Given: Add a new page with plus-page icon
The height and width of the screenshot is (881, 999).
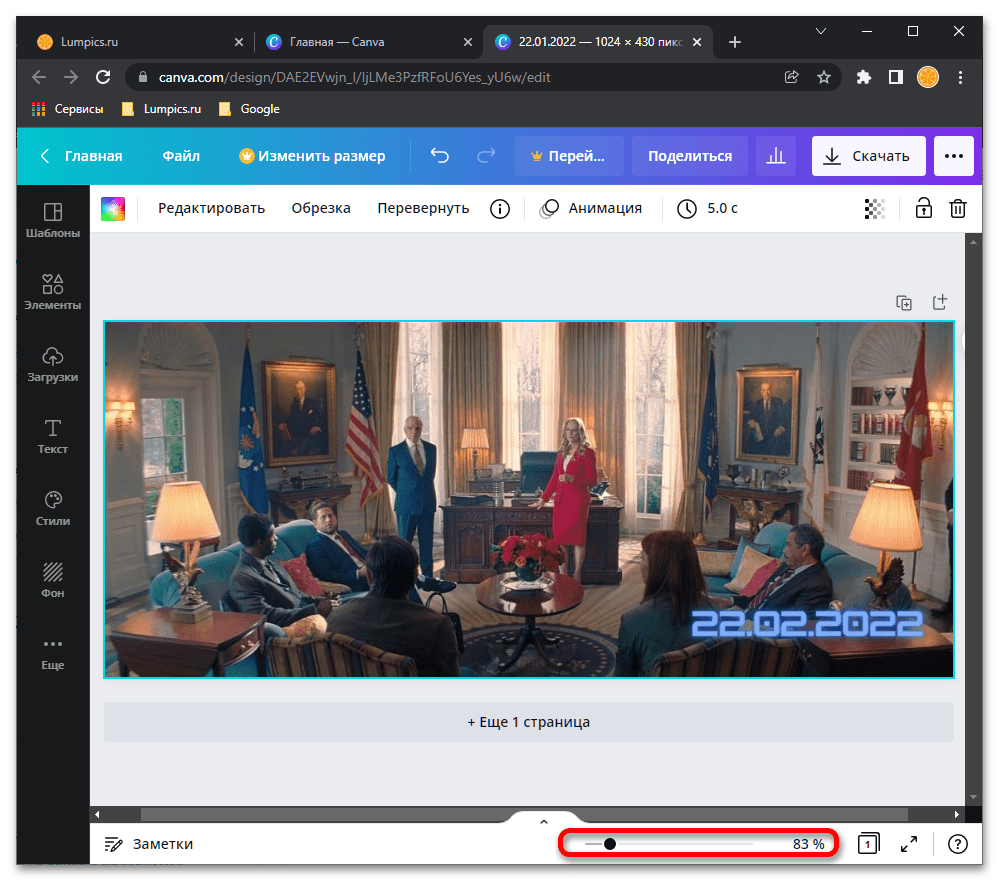Looking at the screenshot, I should 940,302.
